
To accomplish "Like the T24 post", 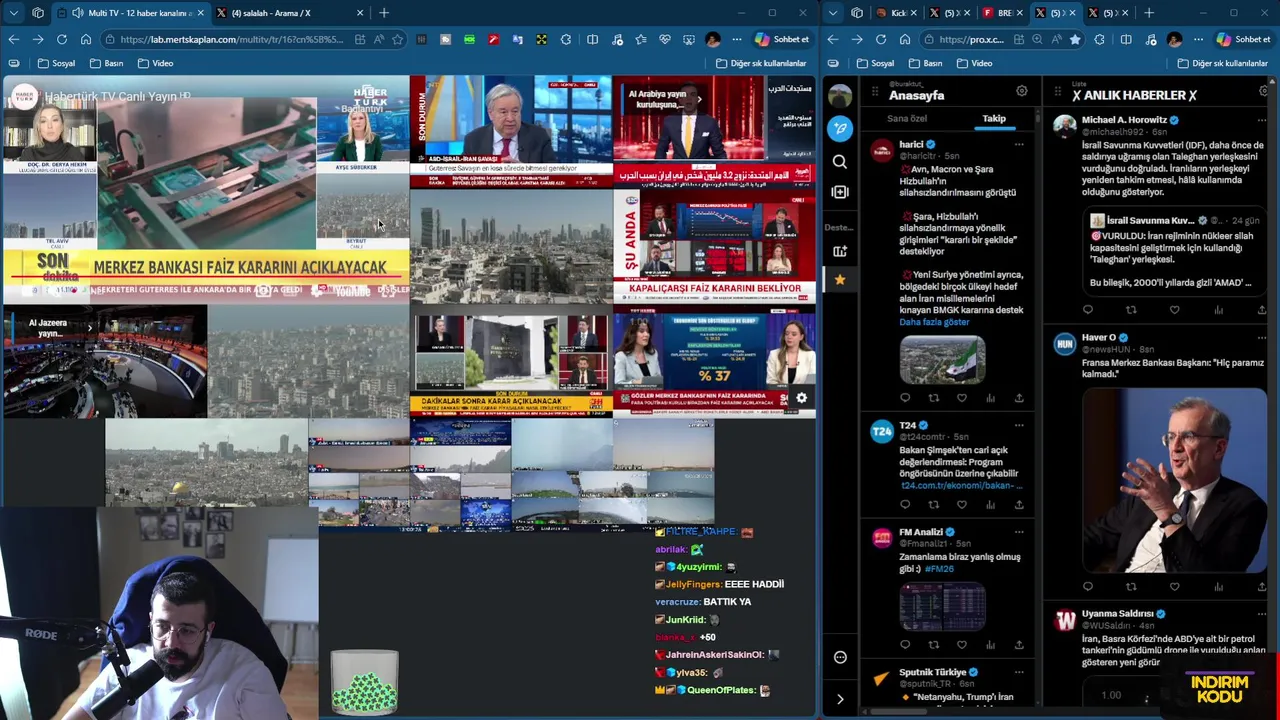I will click(962, 505).
